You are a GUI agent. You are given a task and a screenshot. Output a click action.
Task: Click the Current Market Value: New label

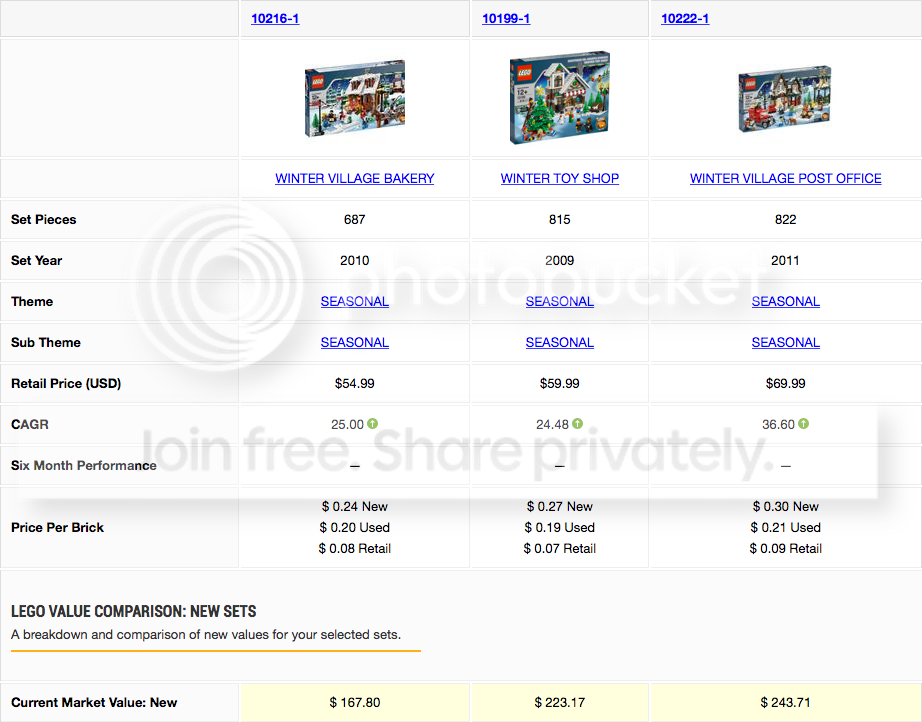[x=94, y=703]
